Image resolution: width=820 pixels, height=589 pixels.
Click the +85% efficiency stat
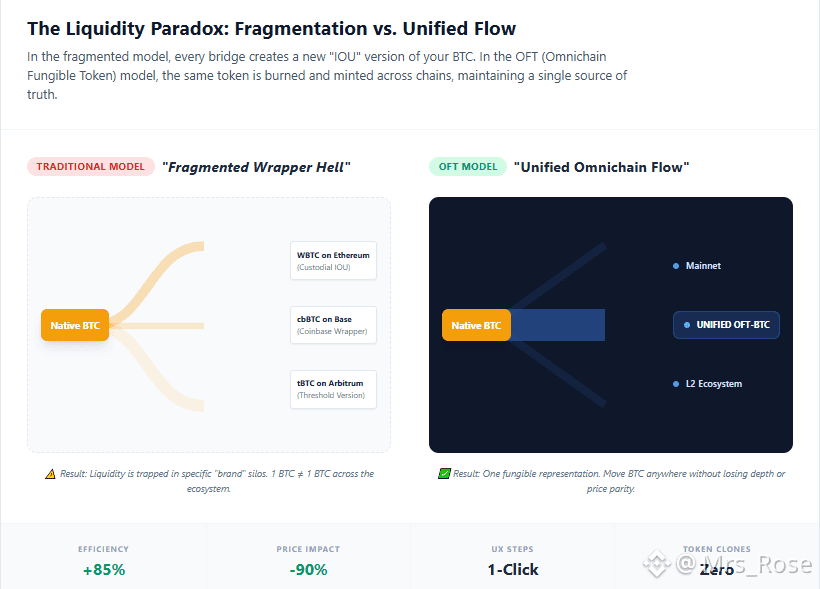(104, 570)
